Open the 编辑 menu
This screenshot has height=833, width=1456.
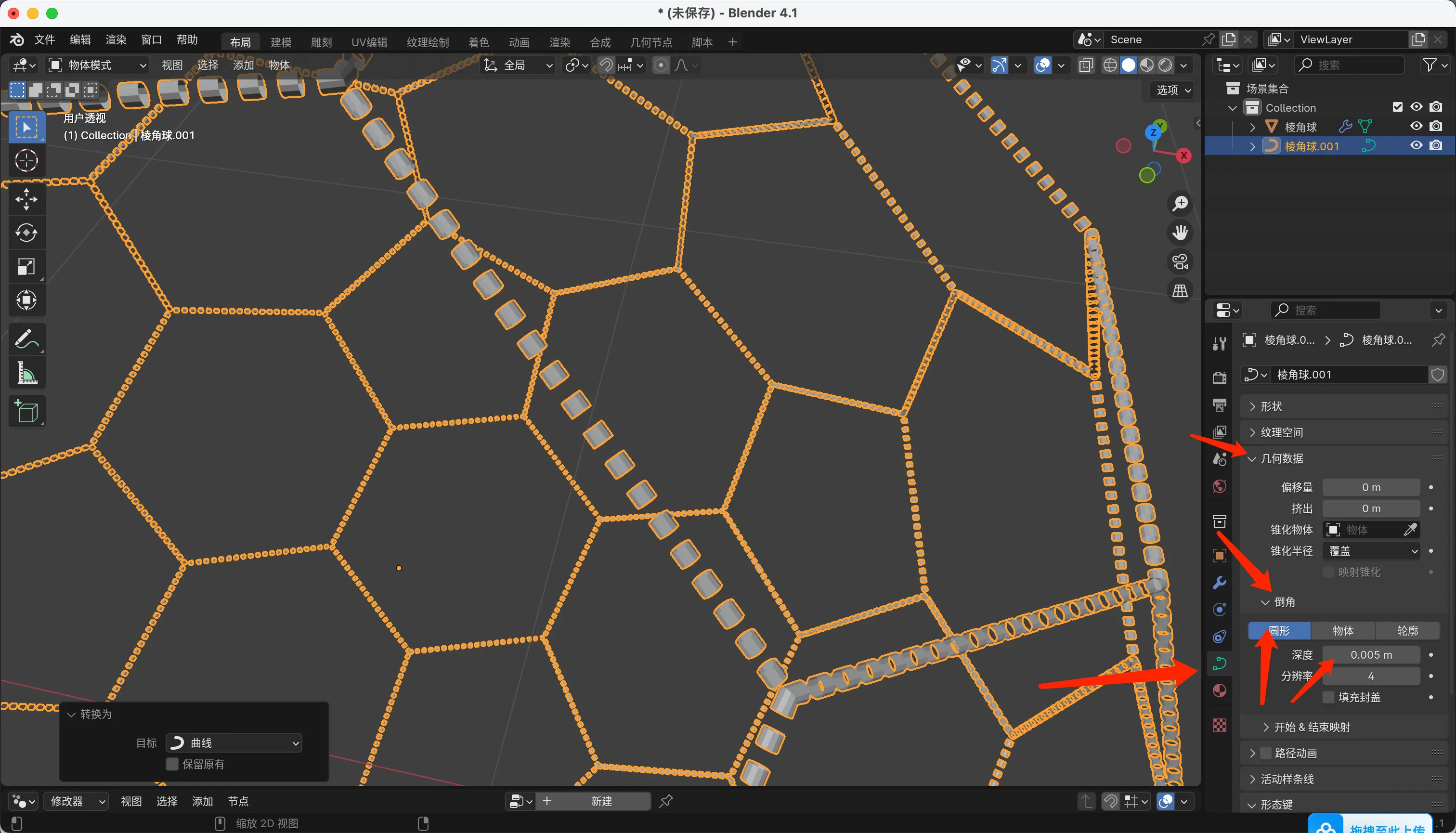(80, 39)
